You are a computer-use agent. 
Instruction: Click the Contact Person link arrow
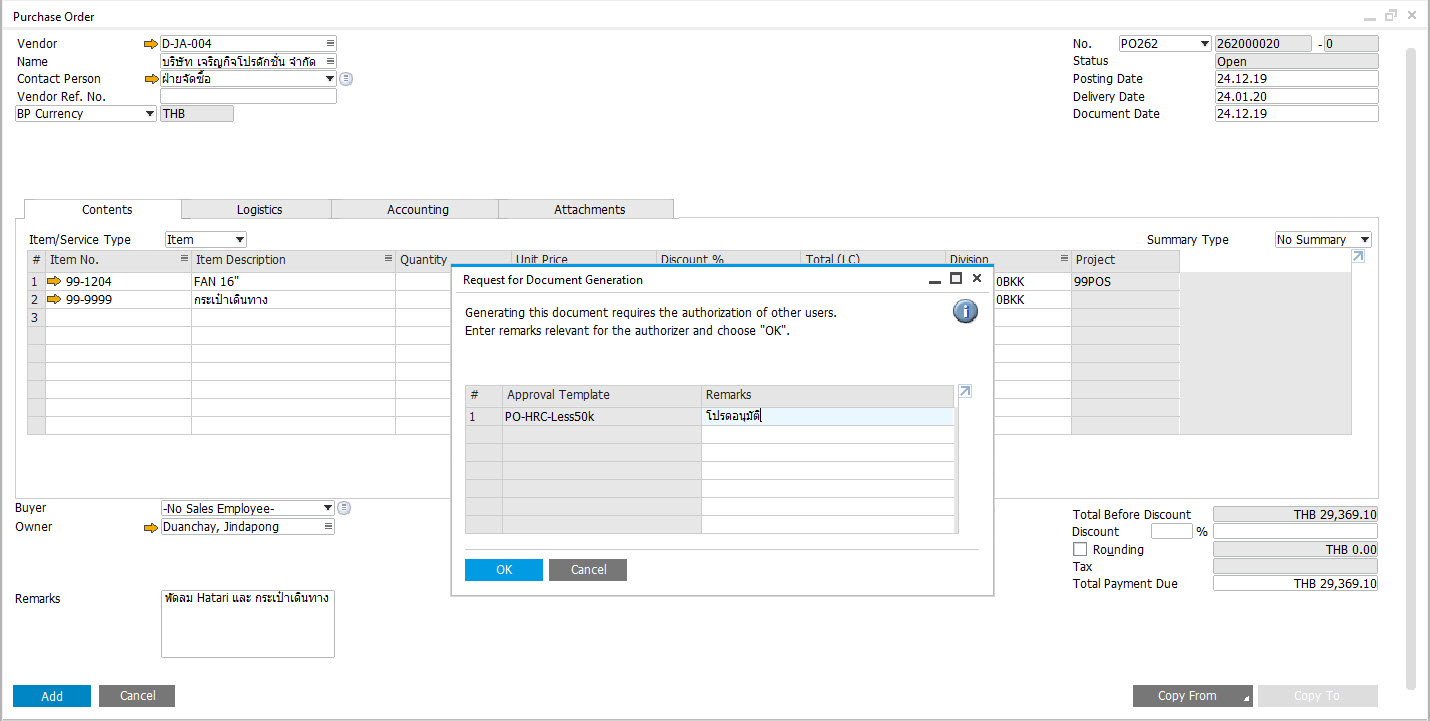151,79
